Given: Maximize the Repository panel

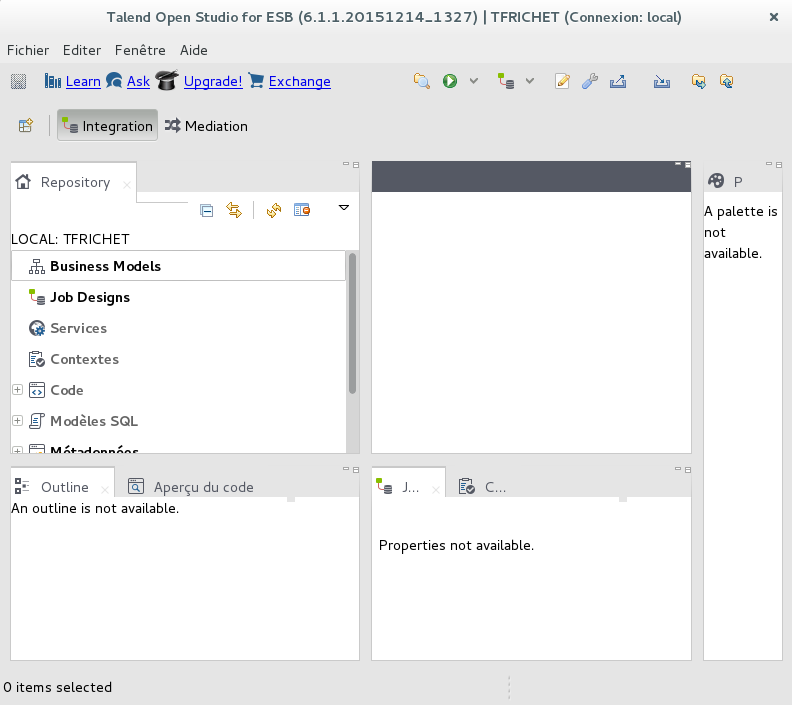Looking at the screenshot, I should click(356, 165).
